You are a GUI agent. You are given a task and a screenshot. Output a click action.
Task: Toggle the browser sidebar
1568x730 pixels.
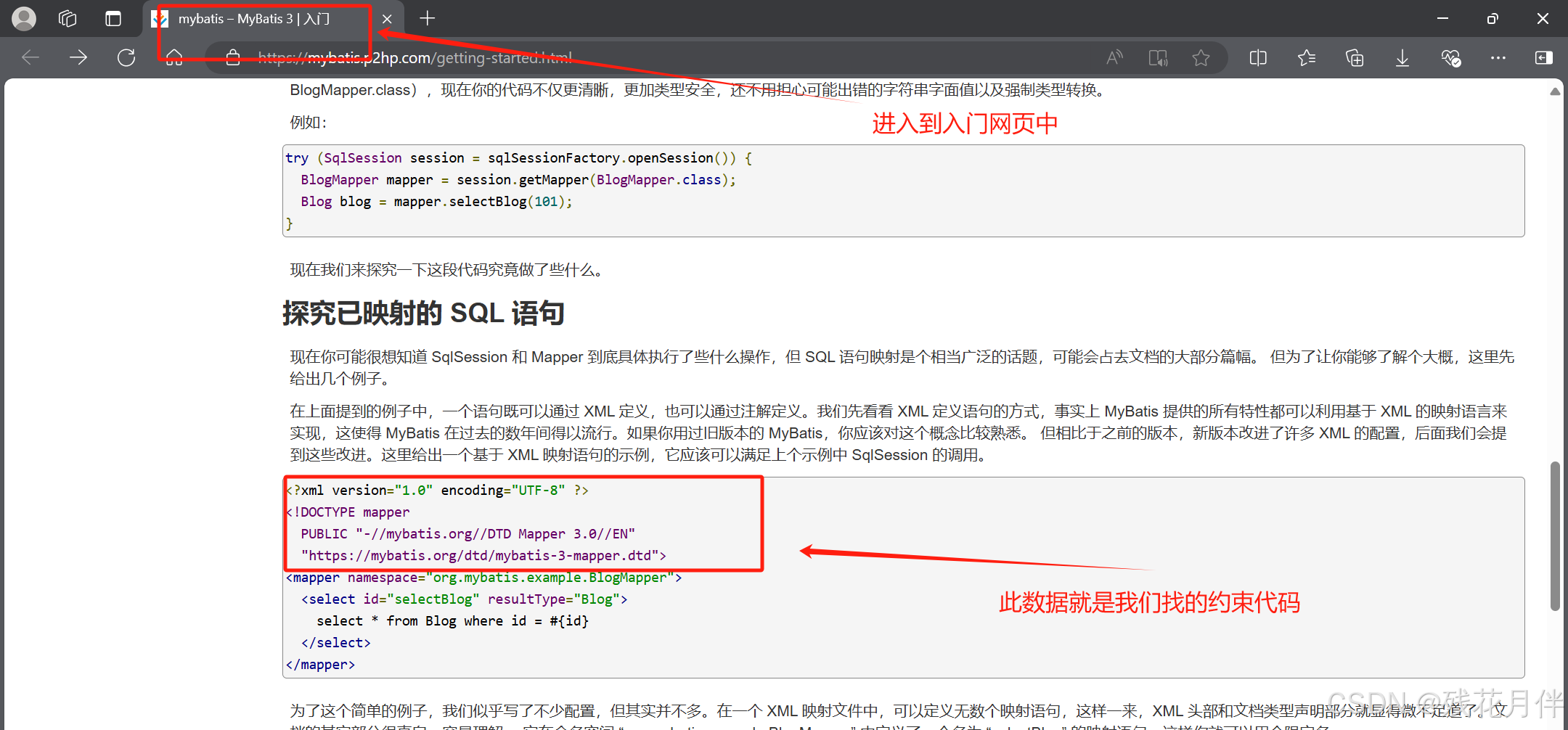(1544, 57)
